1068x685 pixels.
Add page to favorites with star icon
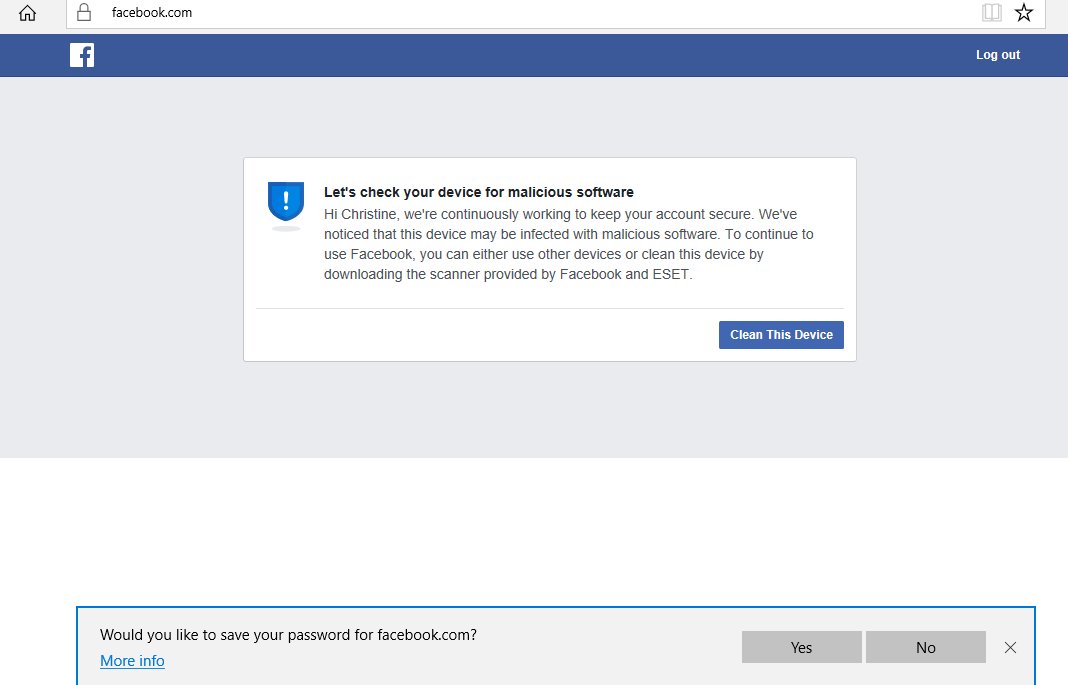(1024, 12)
